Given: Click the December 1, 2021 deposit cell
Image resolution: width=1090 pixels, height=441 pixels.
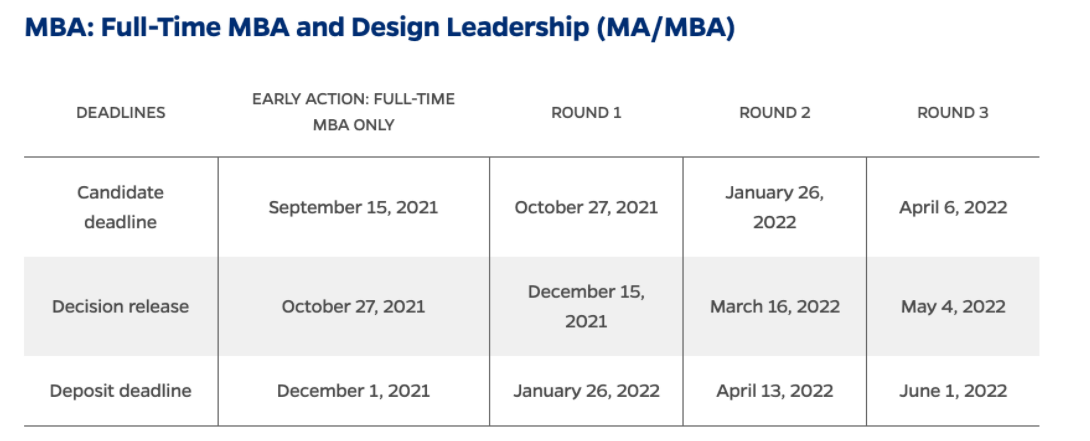Looking at the screenshot, I should point(353,390).
